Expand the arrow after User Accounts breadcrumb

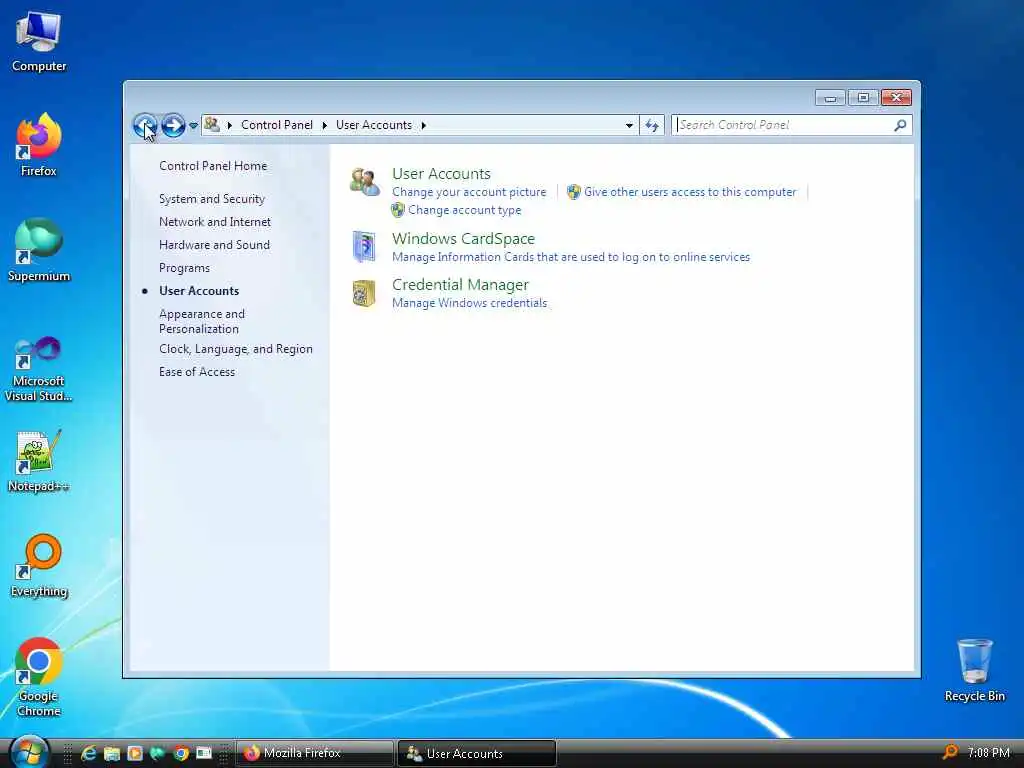click(423, 125)
